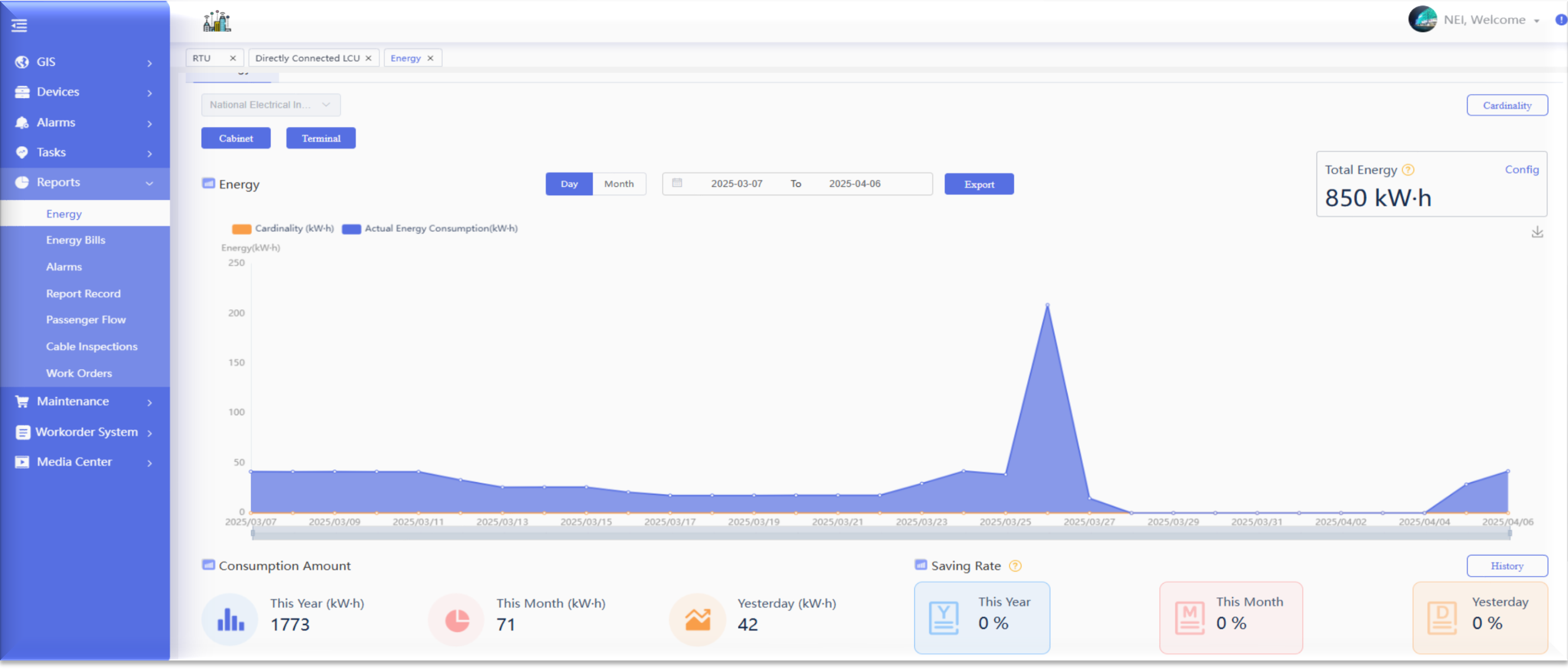Switch chart granularity to Month
The height and width of the screenshot is (669, 1568).
pyautogui.click(x=618, y=184)
